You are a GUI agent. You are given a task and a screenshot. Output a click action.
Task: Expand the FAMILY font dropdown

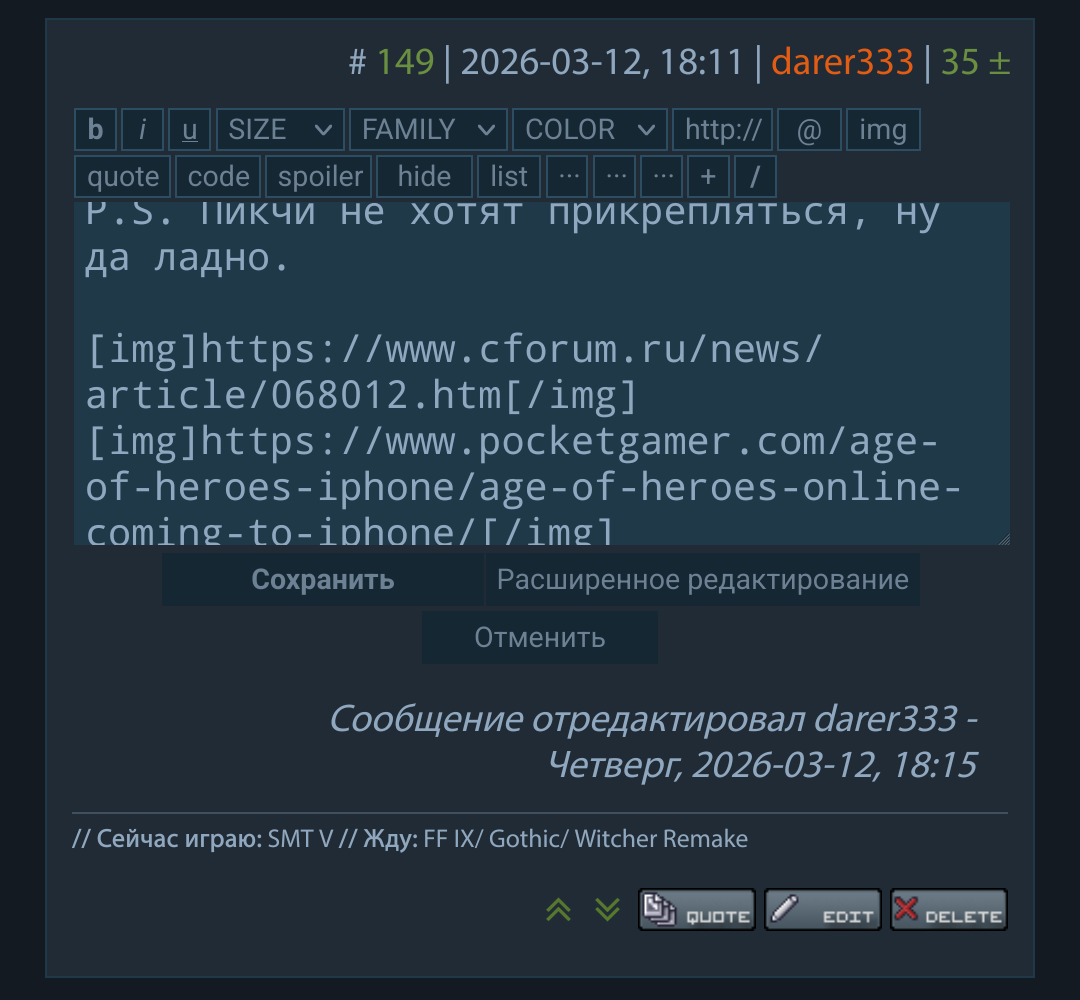pos(428,129)
